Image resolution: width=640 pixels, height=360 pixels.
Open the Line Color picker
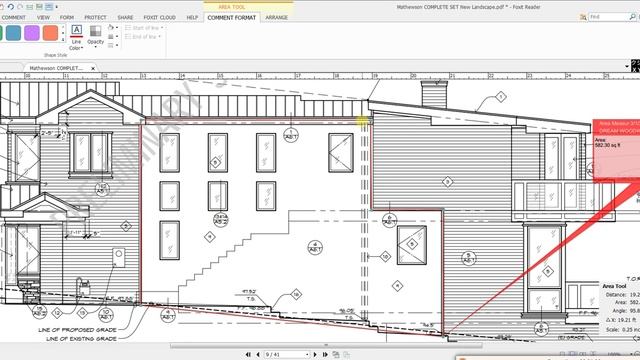point(76,38)
